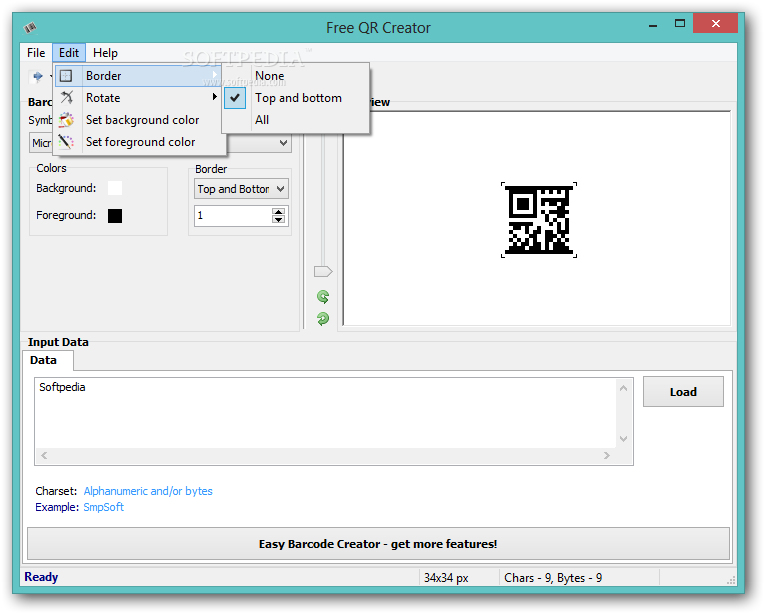
Task: Click the Load button
Action: click(683, 391)
